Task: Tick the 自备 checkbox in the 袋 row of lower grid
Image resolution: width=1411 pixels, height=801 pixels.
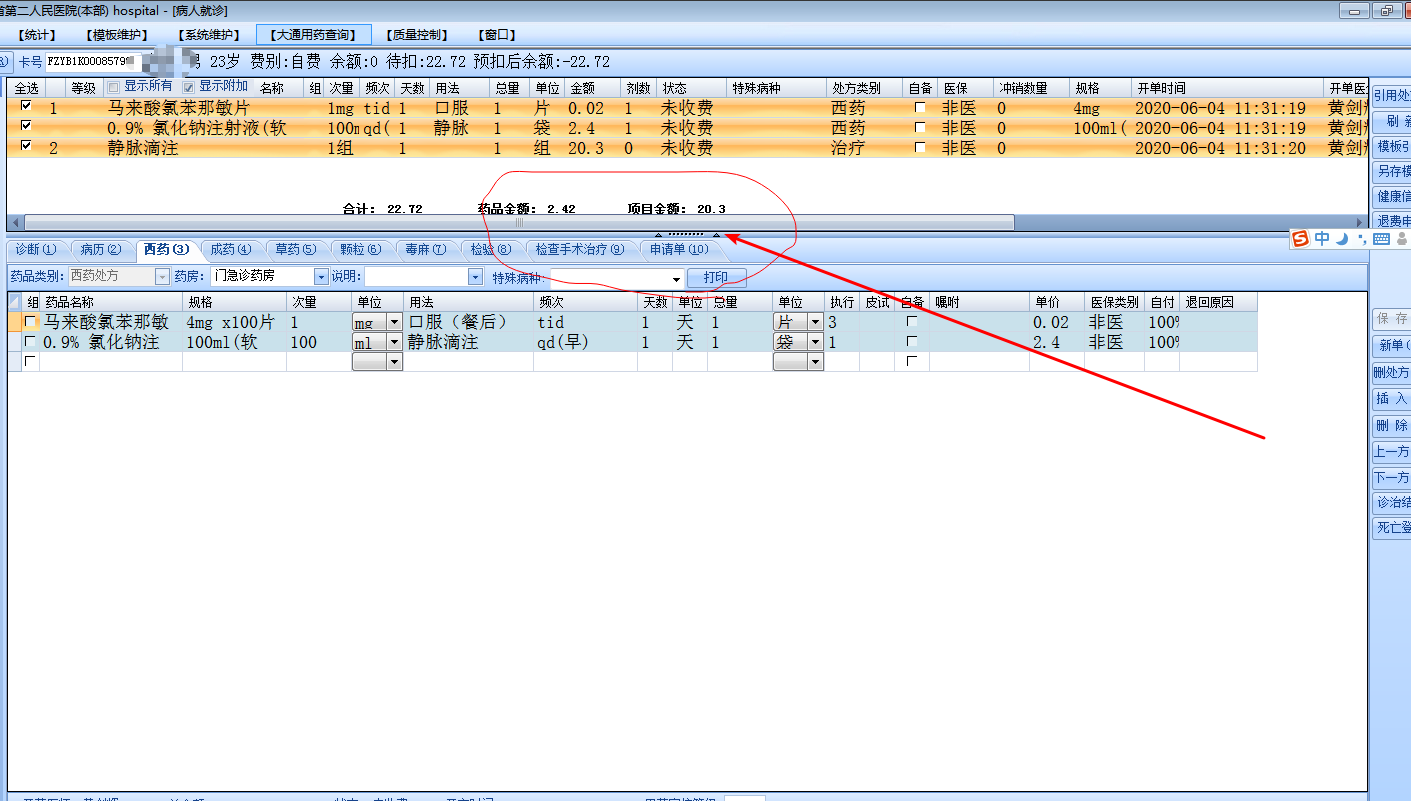Action: 911,342
